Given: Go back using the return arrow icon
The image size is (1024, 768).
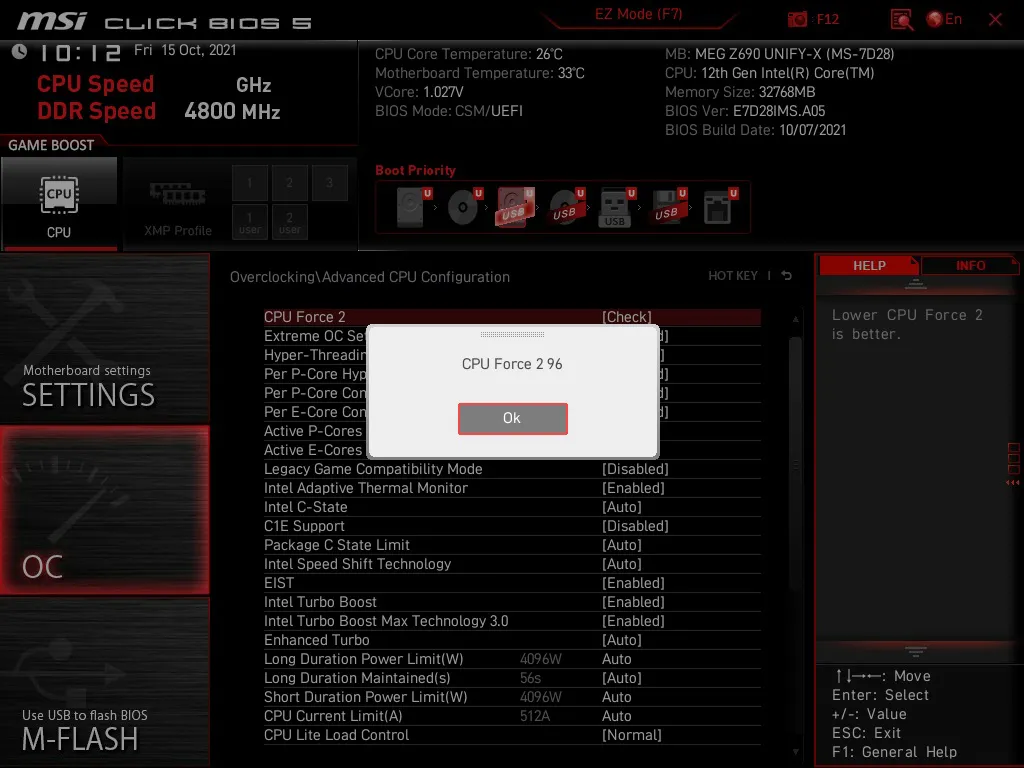Looking at the screenshot, I should (786, 276).
